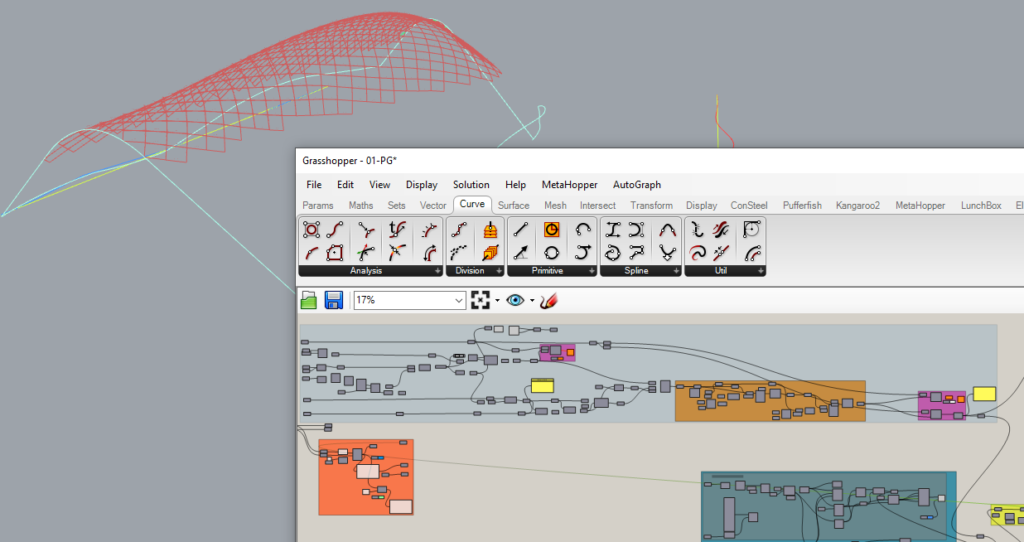Open the Help menu
This screenshot has width=1024, height=542.
515,185
